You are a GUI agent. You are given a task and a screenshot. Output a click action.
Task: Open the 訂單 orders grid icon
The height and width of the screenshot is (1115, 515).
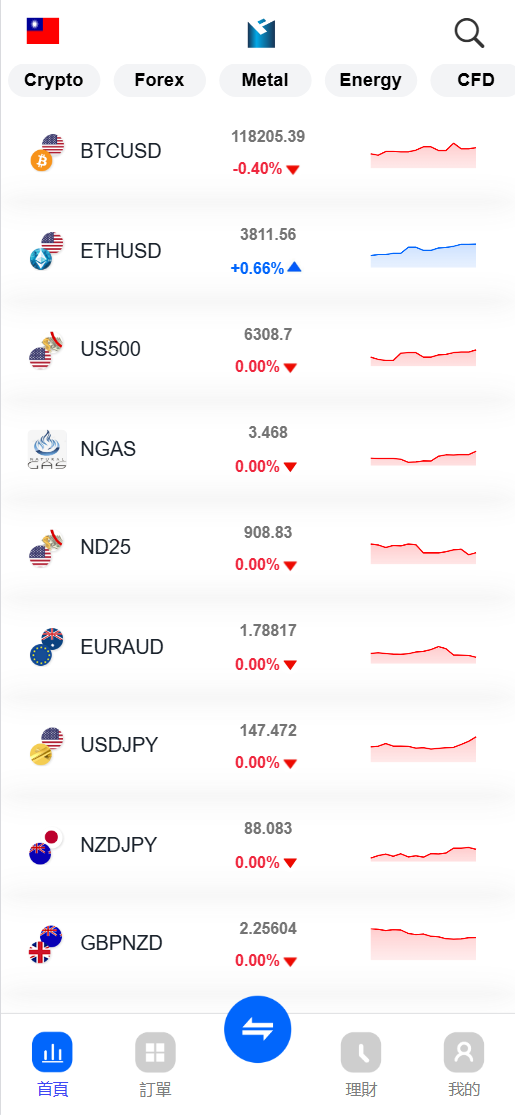155,1052
